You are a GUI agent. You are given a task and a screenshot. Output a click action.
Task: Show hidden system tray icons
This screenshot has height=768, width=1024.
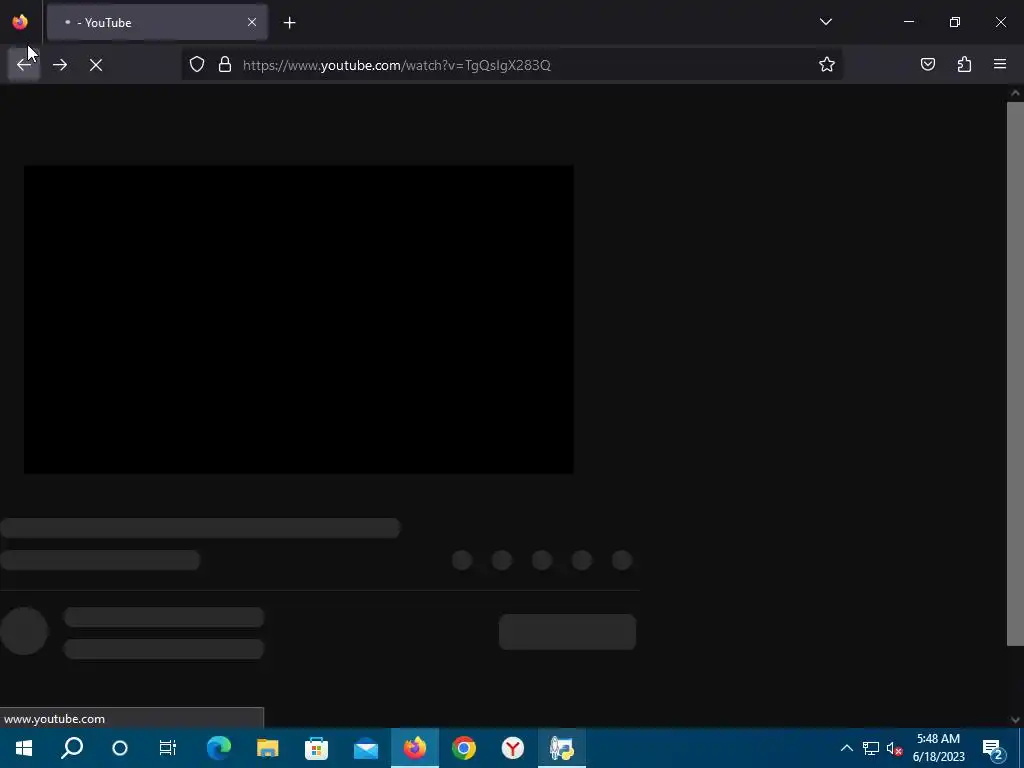[846, 748]
